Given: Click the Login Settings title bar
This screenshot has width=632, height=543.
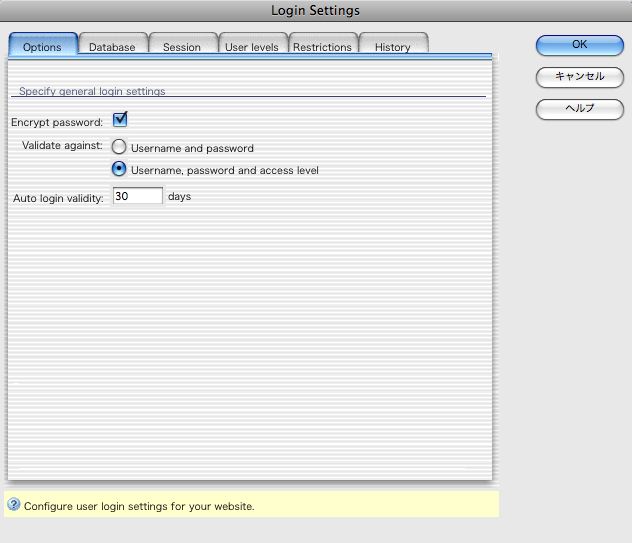Looking at the screenshot, I should [x=315, y=11].
